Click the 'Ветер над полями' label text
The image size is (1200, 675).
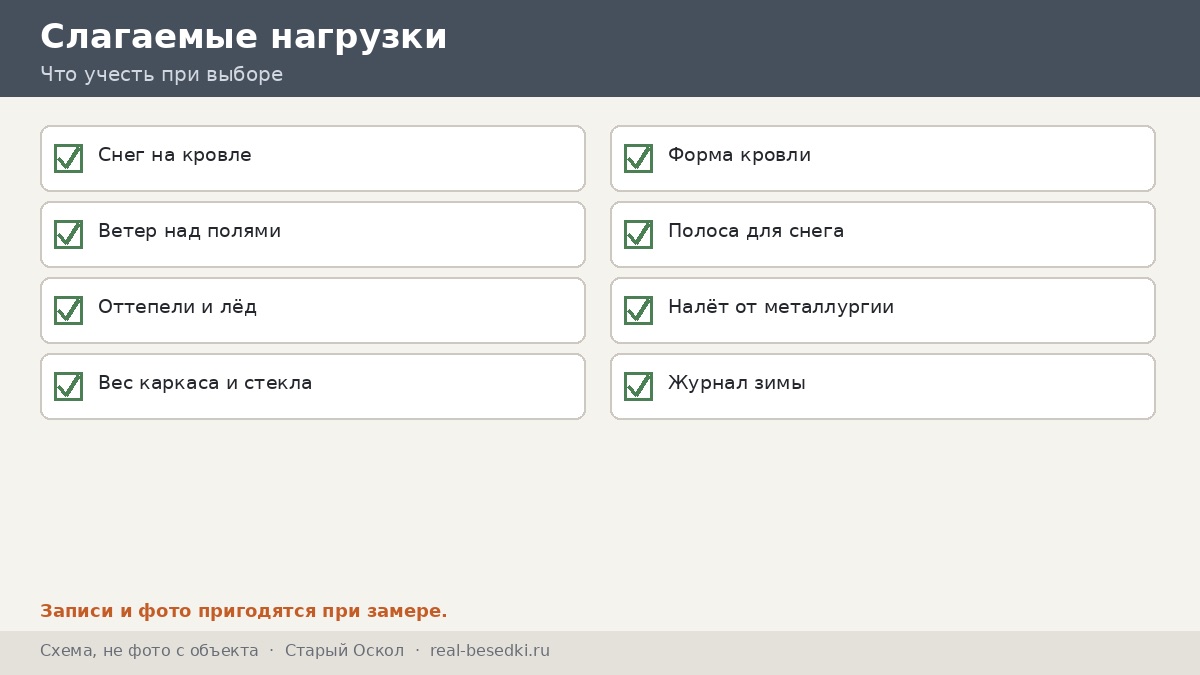tap(189, 231)
